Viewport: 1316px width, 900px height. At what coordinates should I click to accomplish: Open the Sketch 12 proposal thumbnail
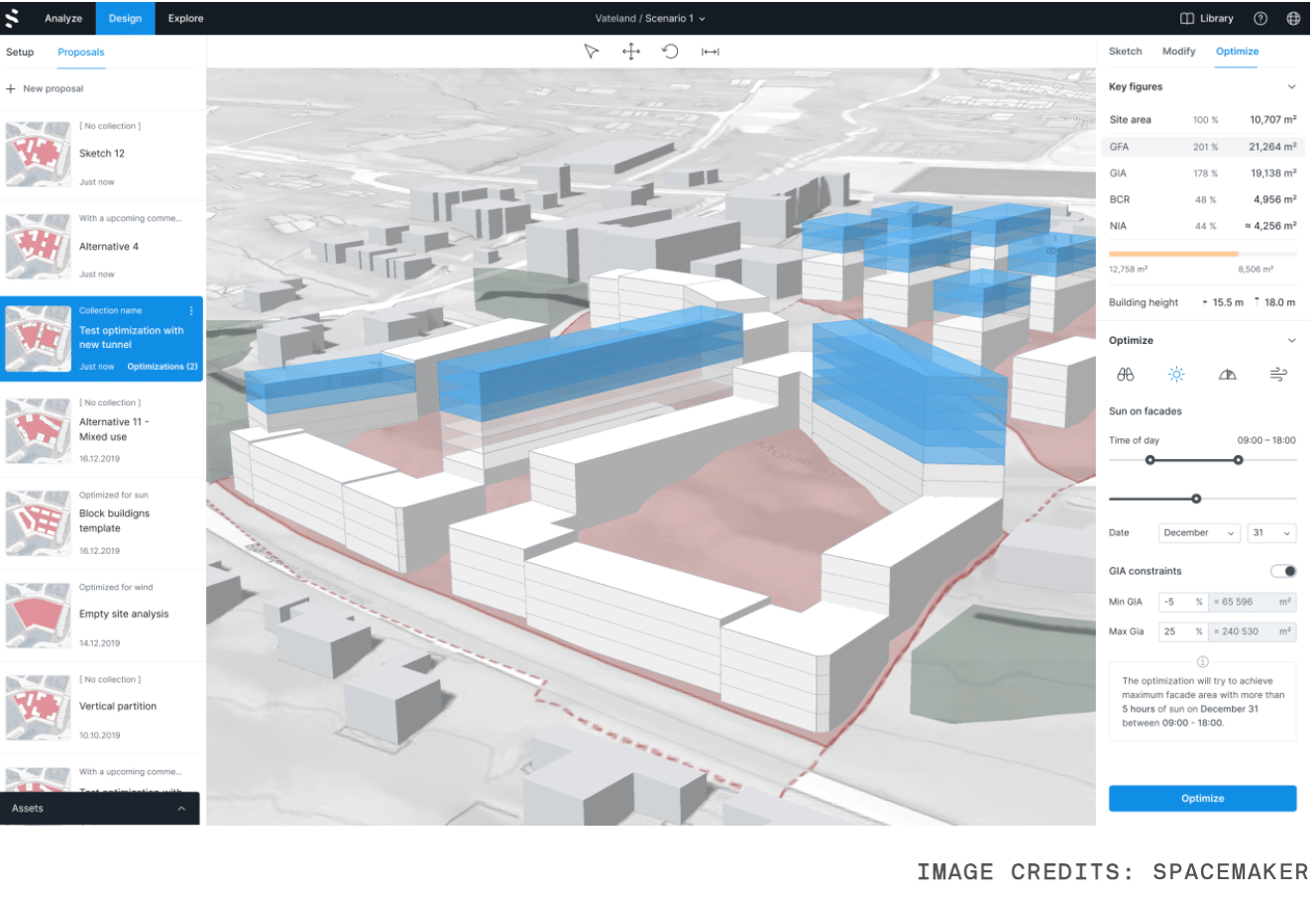39,154
